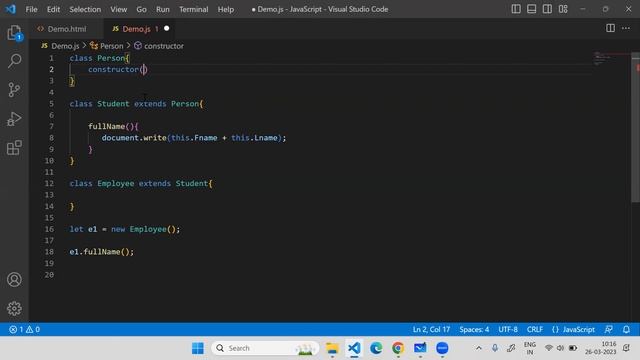Open Wi-Fi network tray icon
The width and height of the screenshot is (640, 360).
click(x=549, y=348)
